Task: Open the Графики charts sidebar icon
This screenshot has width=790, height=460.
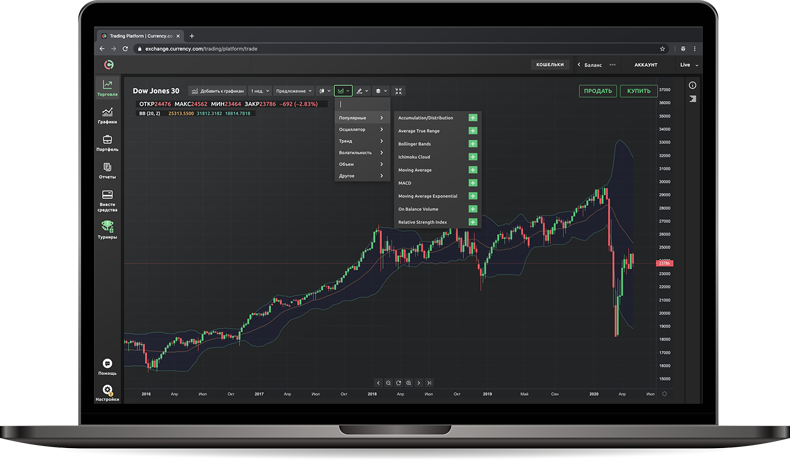Action: (107, 115)
